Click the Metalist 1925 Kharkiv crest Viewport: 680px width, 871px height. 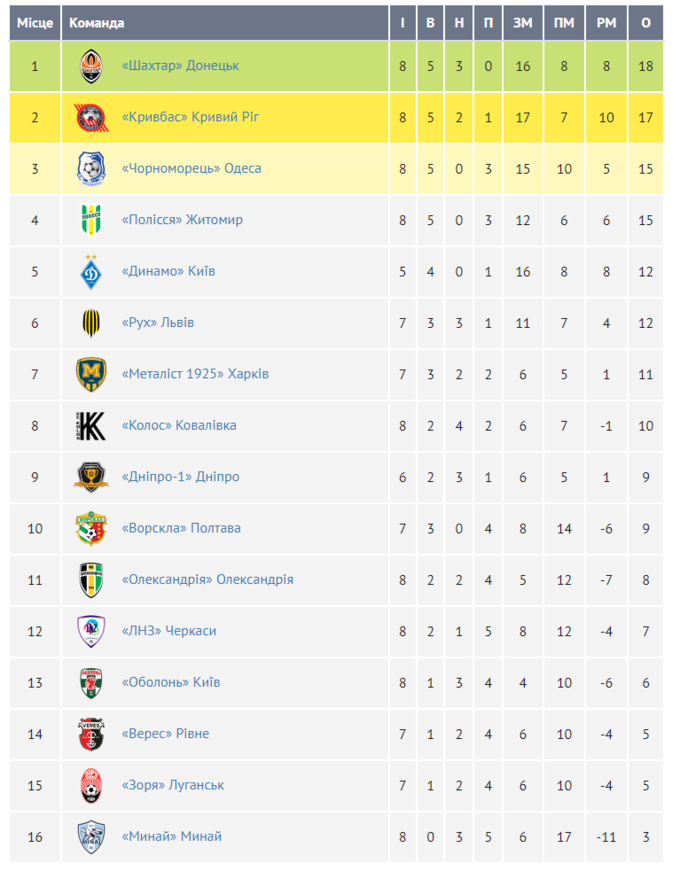[x=91, y=374]
